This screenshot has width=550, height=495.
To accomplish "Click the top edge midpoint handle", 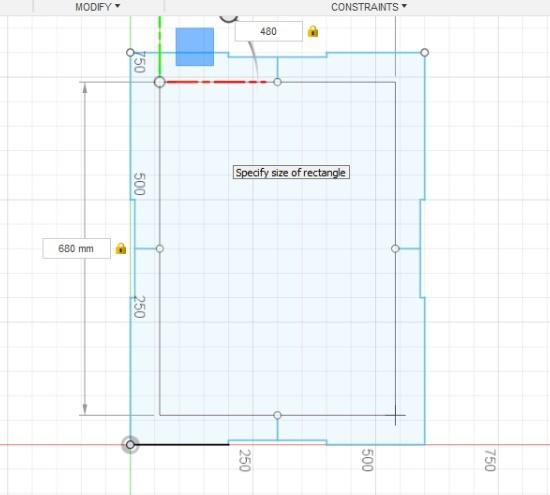I will pyautogui.click(x=277, y=82).
